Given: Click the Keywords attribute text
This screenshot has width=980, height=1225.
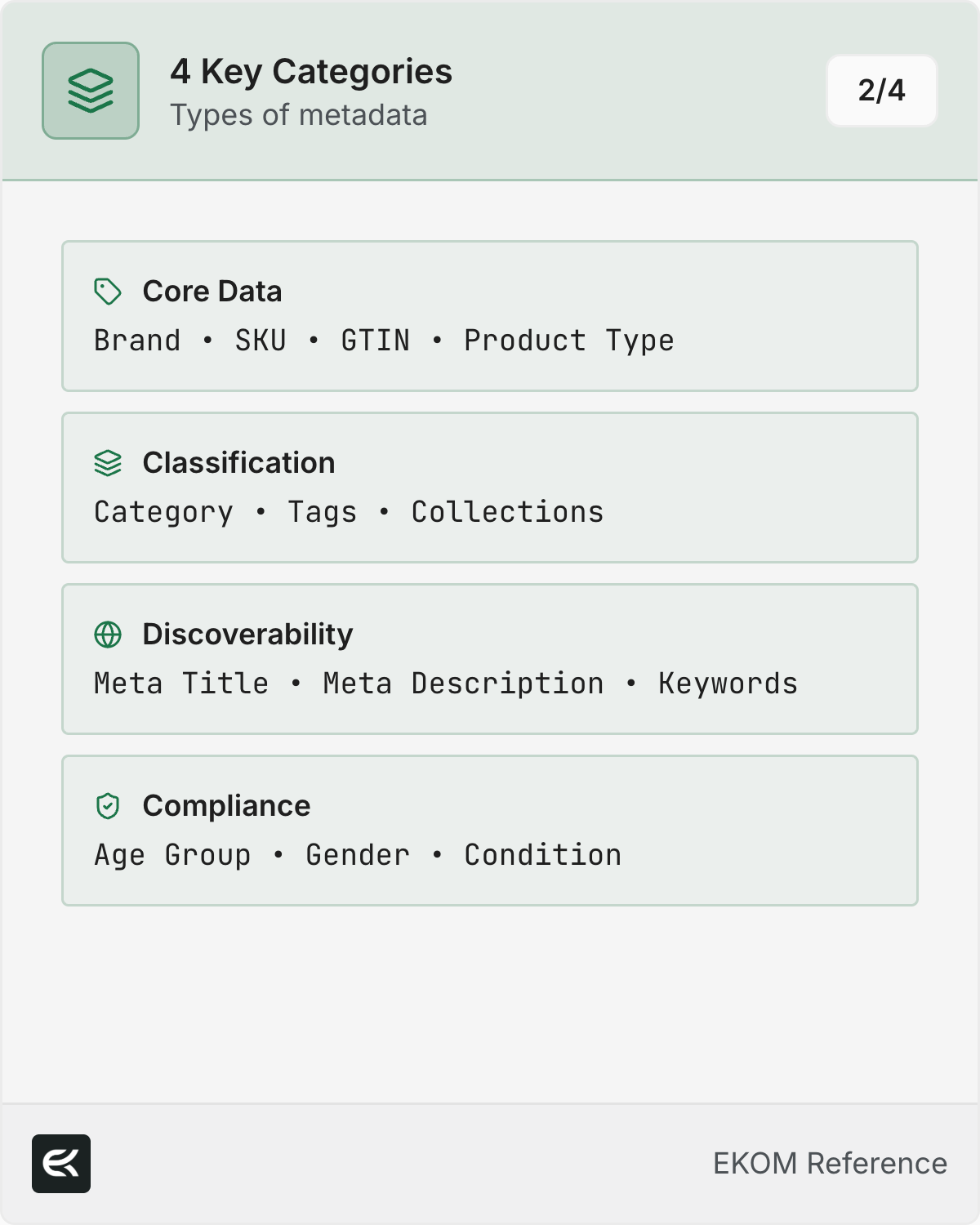Looking at the screenshot, I should (x=728, y=684).
